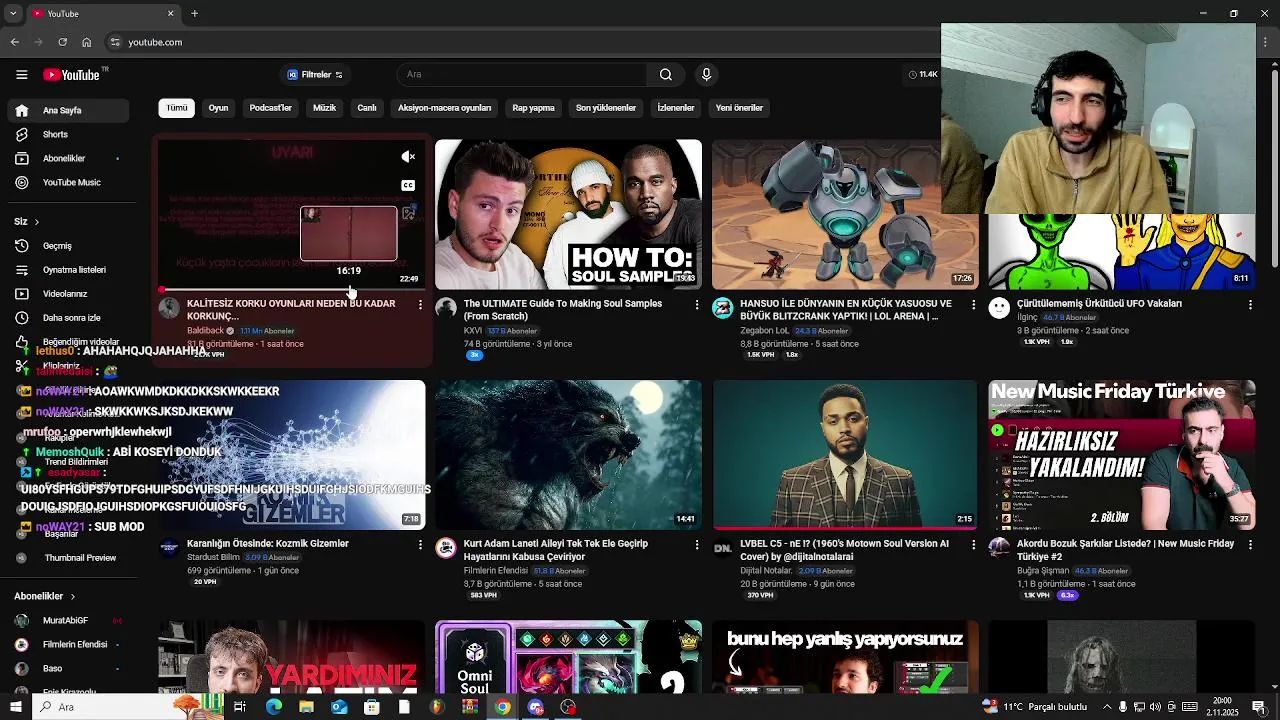Open Windows Start menu
1280x720 pixels.
pos(15,707)
